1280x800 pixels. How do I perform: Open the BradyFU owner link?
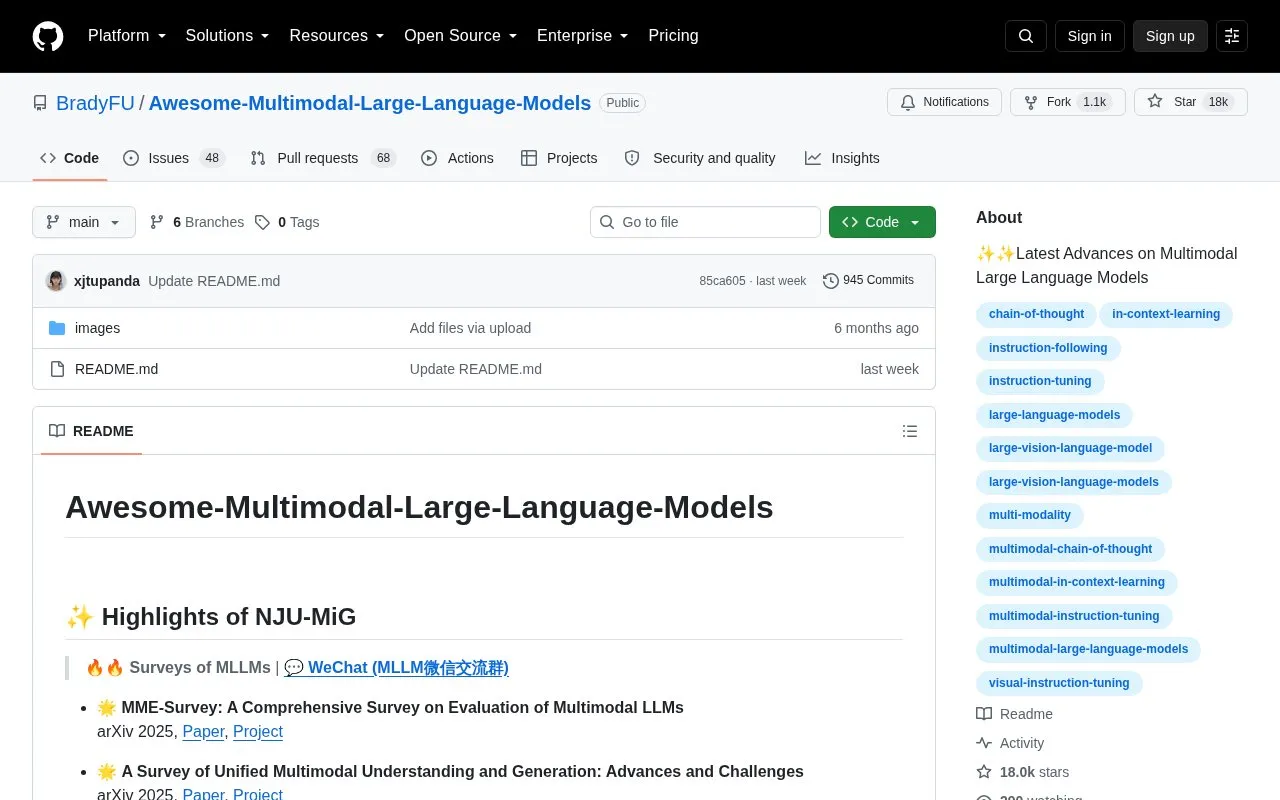pos(95,103)
